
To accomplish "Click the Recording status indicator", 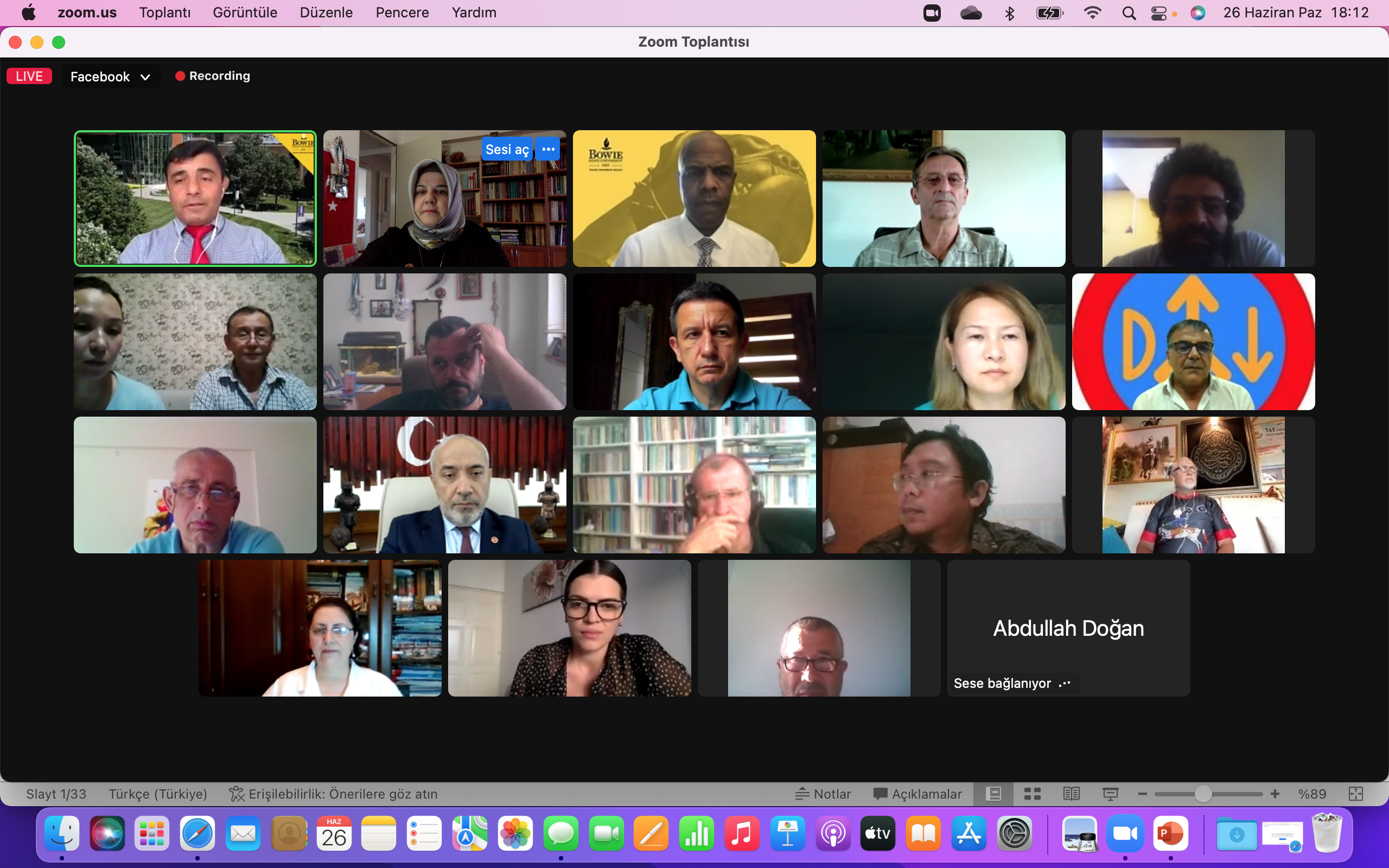I will pyautogui.click(x=213, y=76).
